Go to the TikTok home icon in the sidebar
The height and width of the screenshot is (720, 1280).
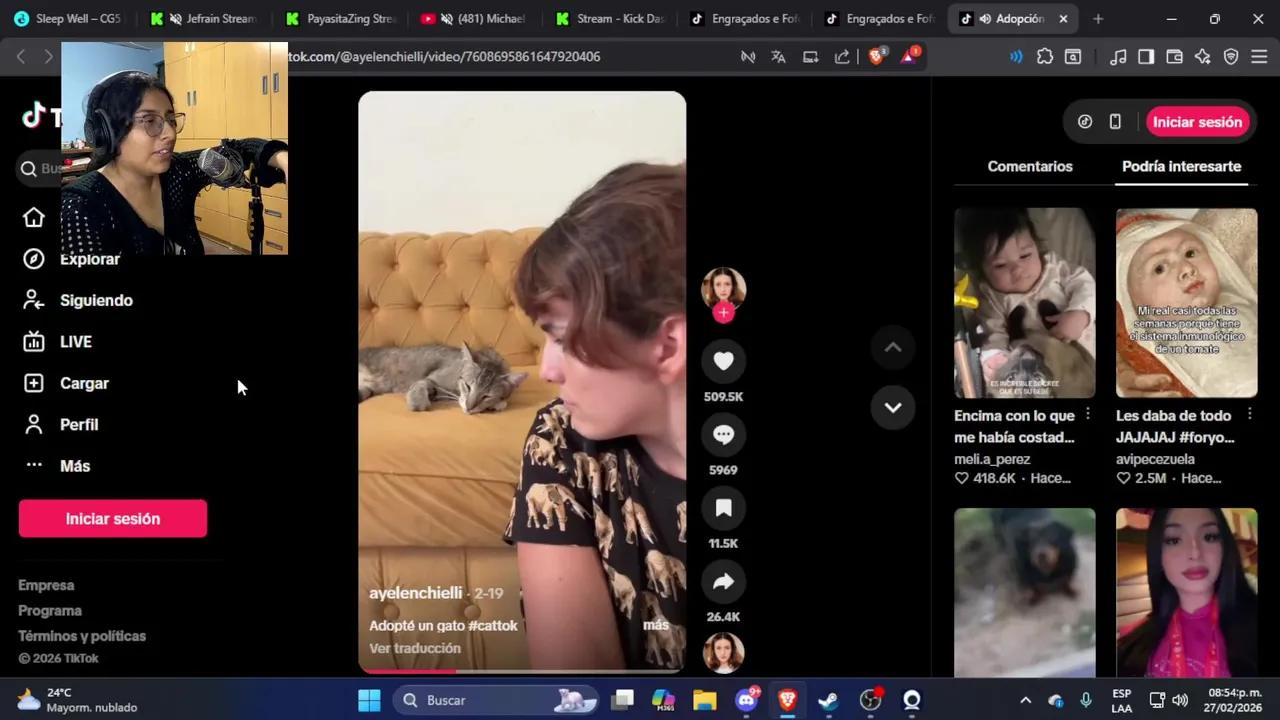tap(34, 218)
